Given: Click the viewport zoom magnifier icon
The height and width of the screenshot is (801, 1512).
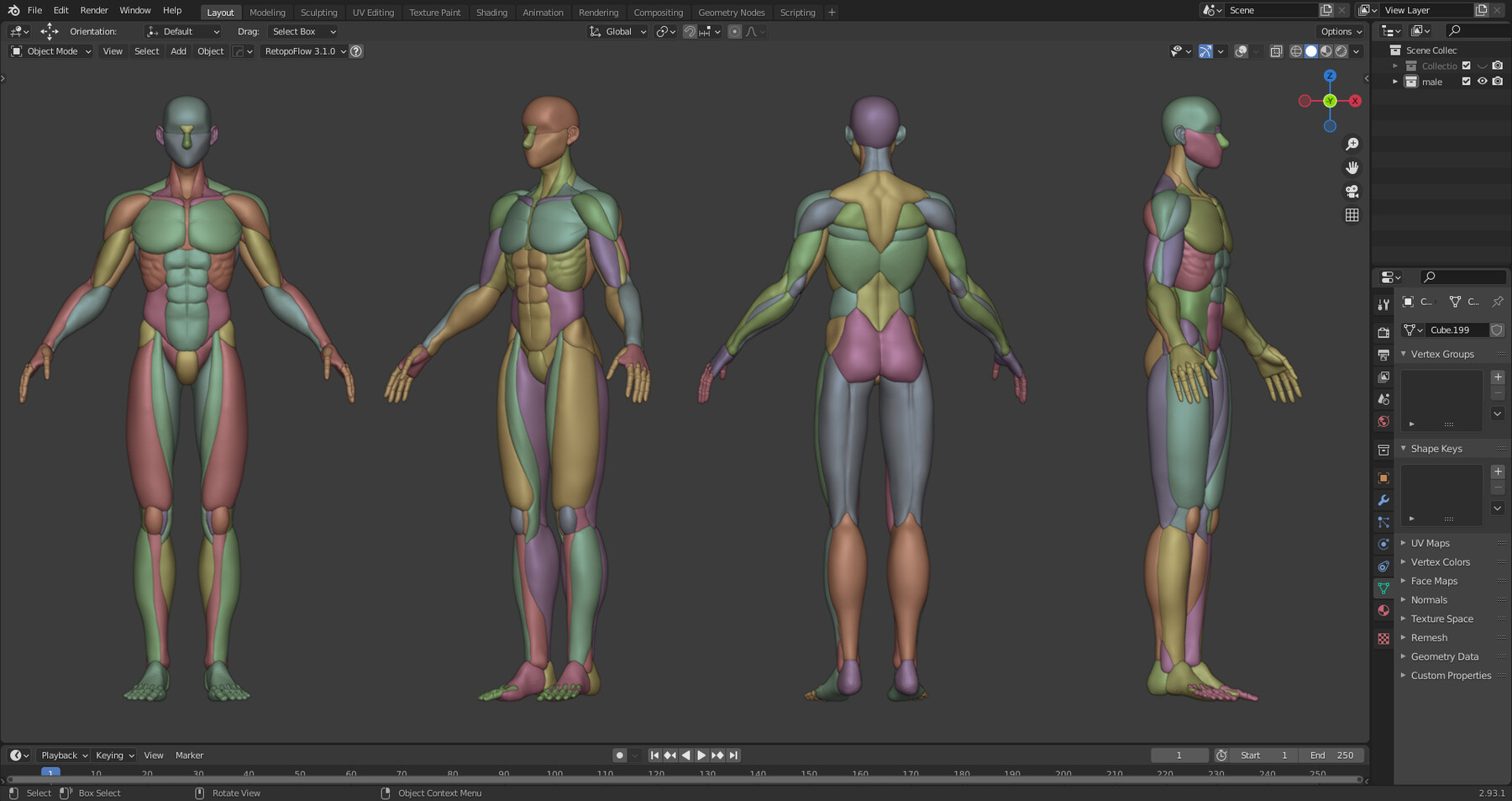Looking at the screenshot, I should tap(1352, 145).
